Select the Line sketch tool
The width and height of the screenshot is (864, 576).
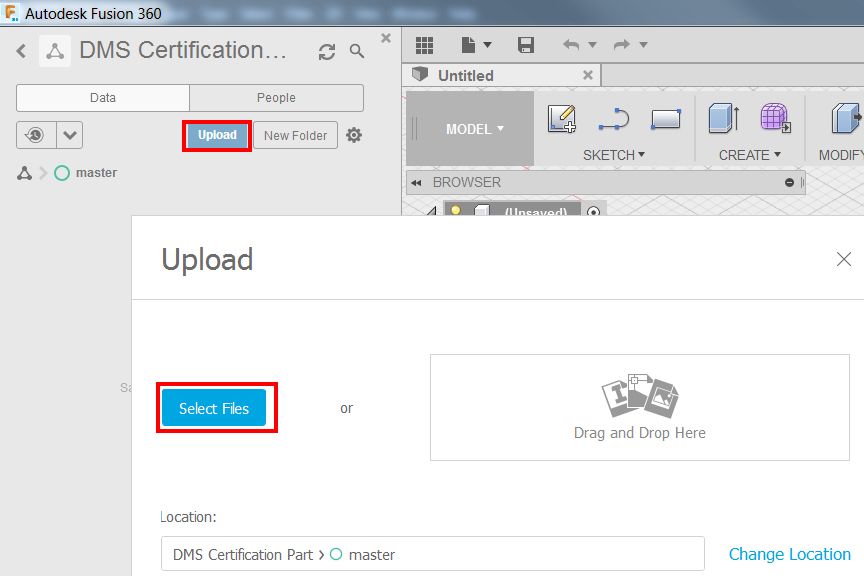(x=613, y=119)
